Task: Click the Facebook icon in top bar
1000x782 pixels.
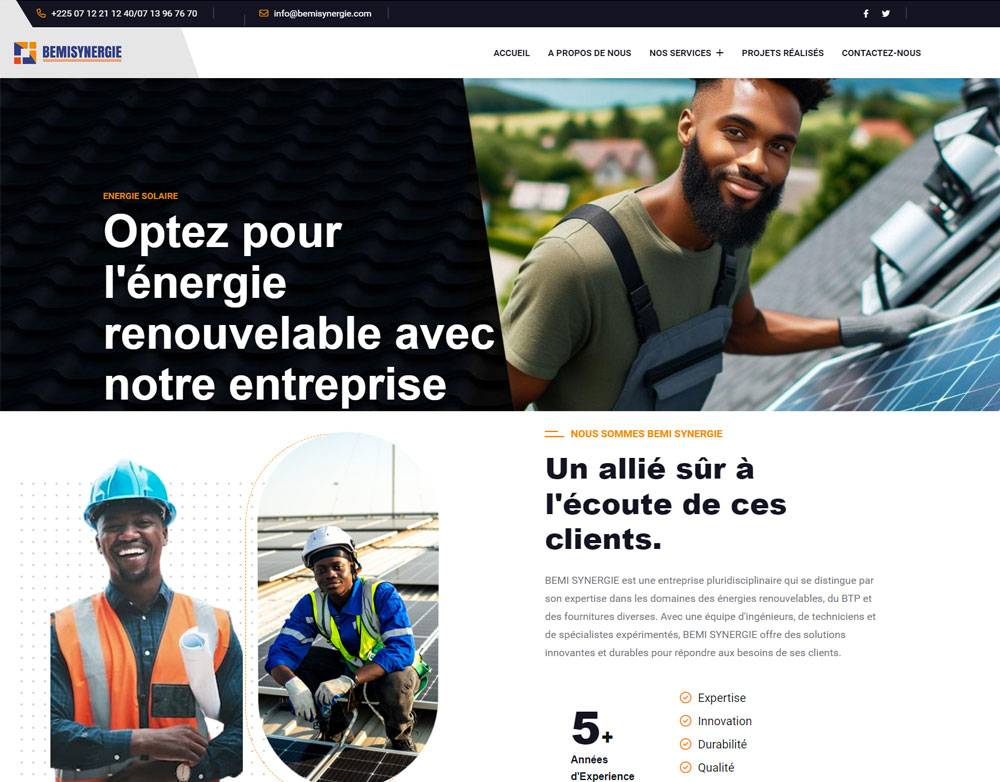Action: point(865,13)
